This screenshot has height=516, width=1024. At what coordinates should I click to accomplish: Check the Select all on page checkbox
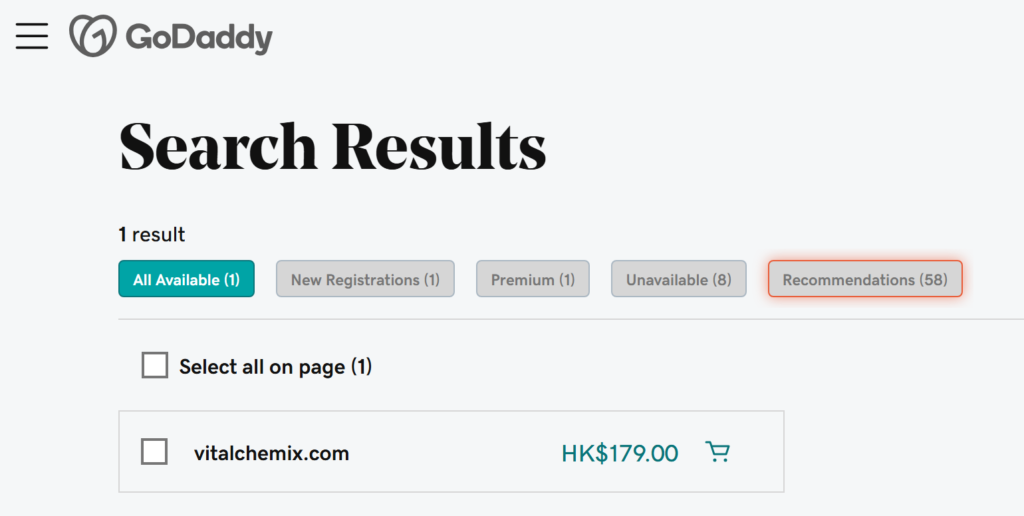(155, 366)
